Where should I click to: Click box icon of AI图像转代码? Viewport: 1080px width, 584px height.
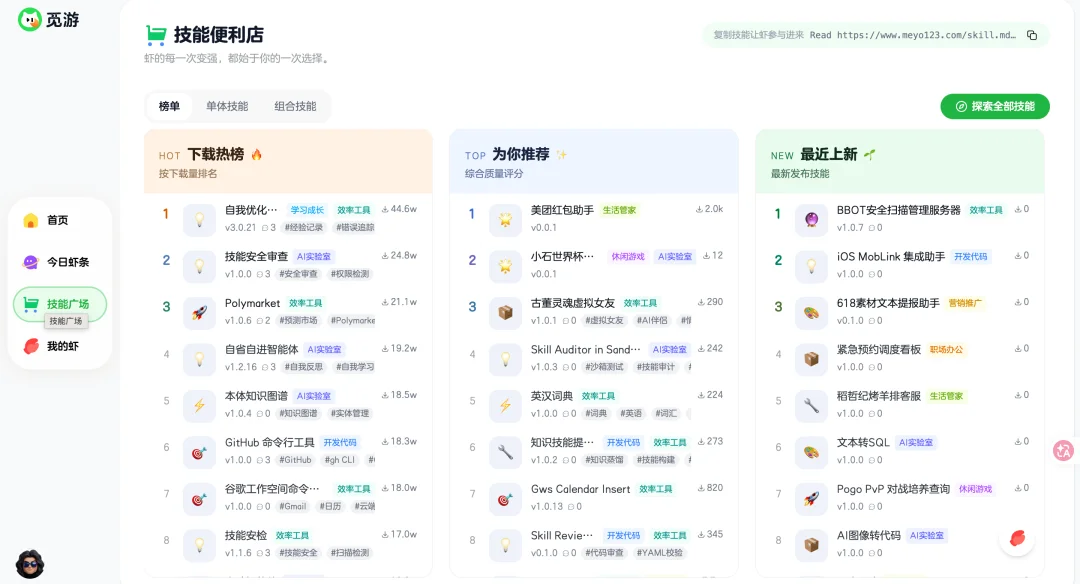(x=811, y=545)
